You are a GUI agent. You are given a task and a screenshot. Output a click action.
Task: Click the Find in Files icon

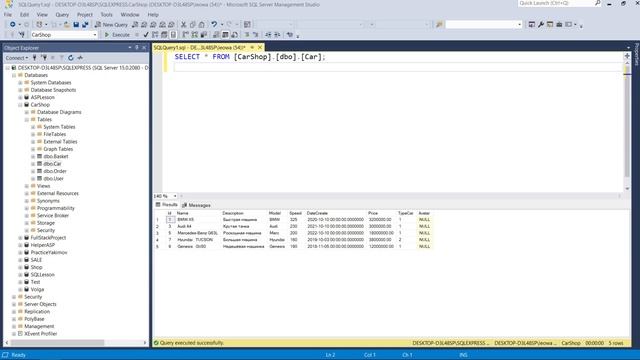point(439,24)
